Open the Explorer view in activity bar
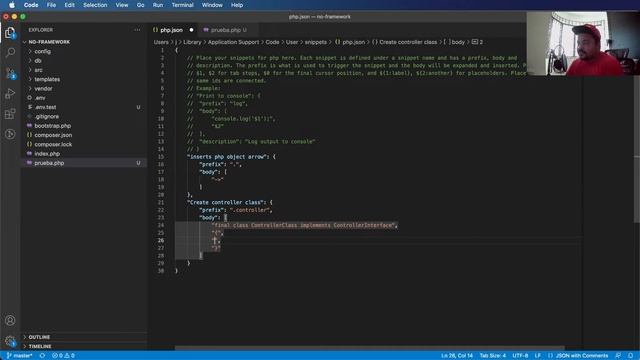Viewport: 640px width, 360px height. [10, 33]
